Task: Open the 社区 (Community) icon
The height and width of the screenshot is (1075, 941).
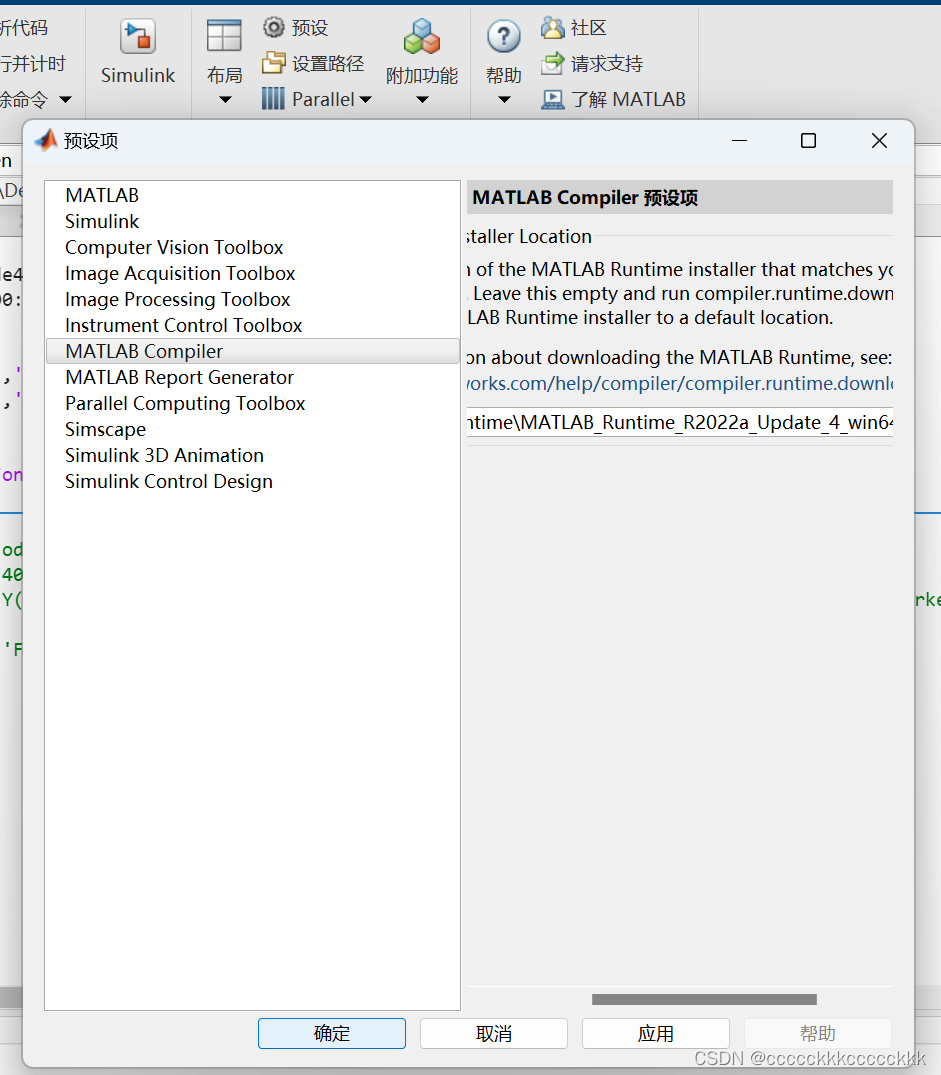Action: click(554, 27)
